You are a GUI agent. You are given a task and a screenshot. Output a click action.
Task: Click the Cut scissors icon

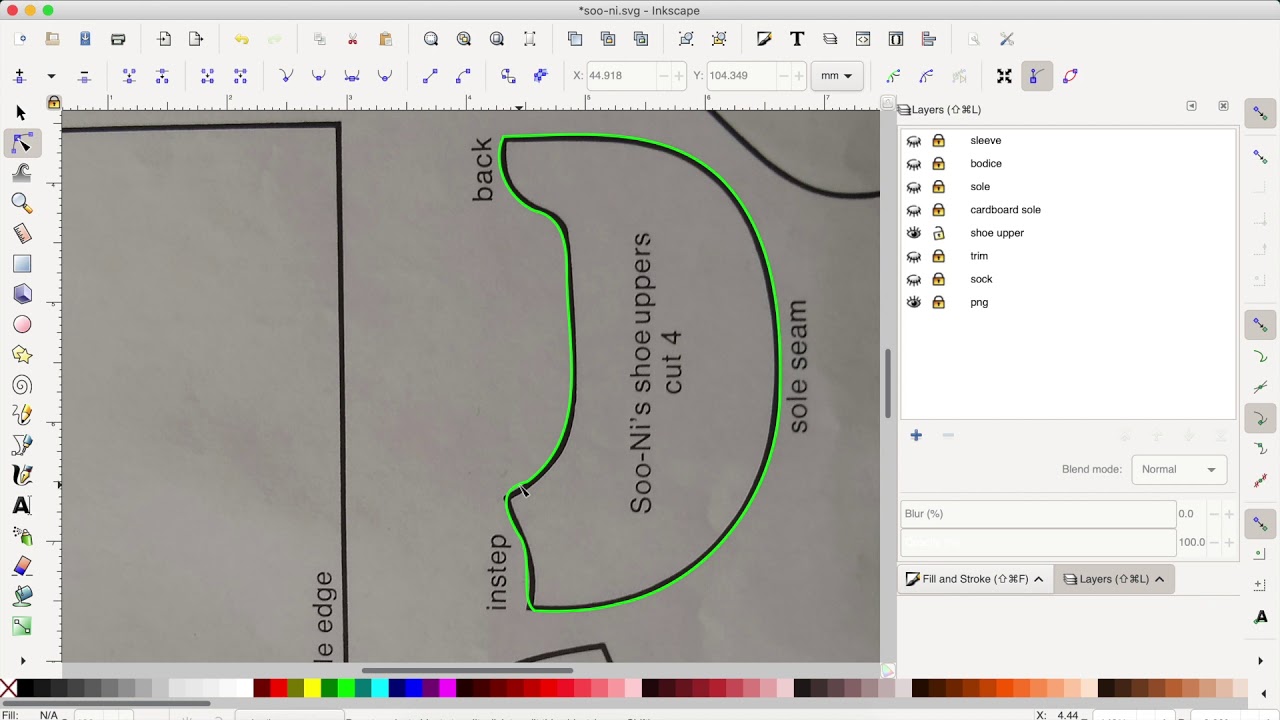coord(352,39)
